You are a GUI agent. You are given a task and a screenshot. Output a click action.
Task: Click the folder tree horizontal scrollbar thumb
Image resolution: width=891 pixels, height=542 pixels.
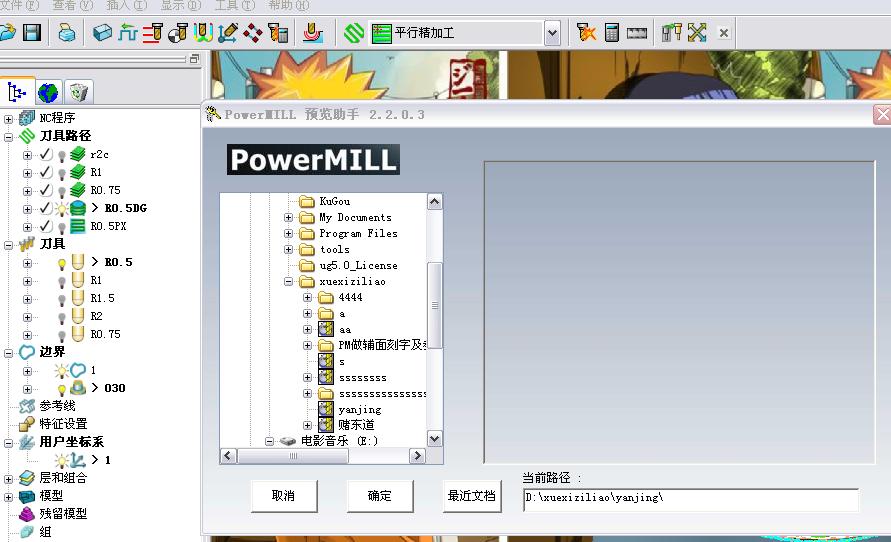[x=293, y=456]
